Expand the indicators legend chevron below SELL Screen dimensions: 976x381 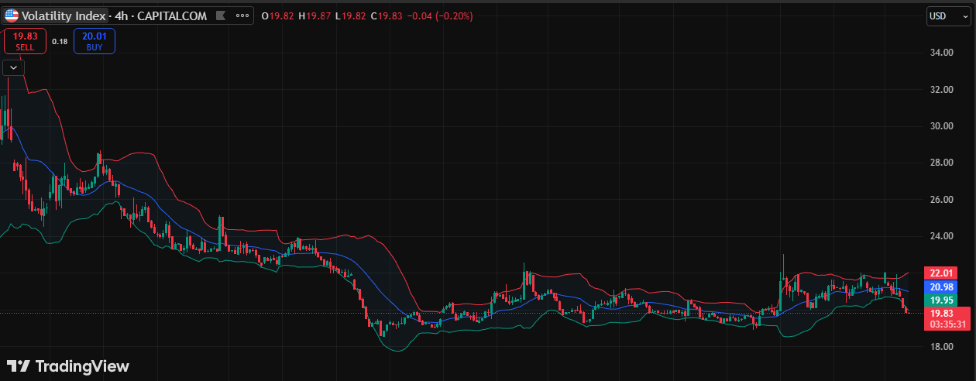13,67
